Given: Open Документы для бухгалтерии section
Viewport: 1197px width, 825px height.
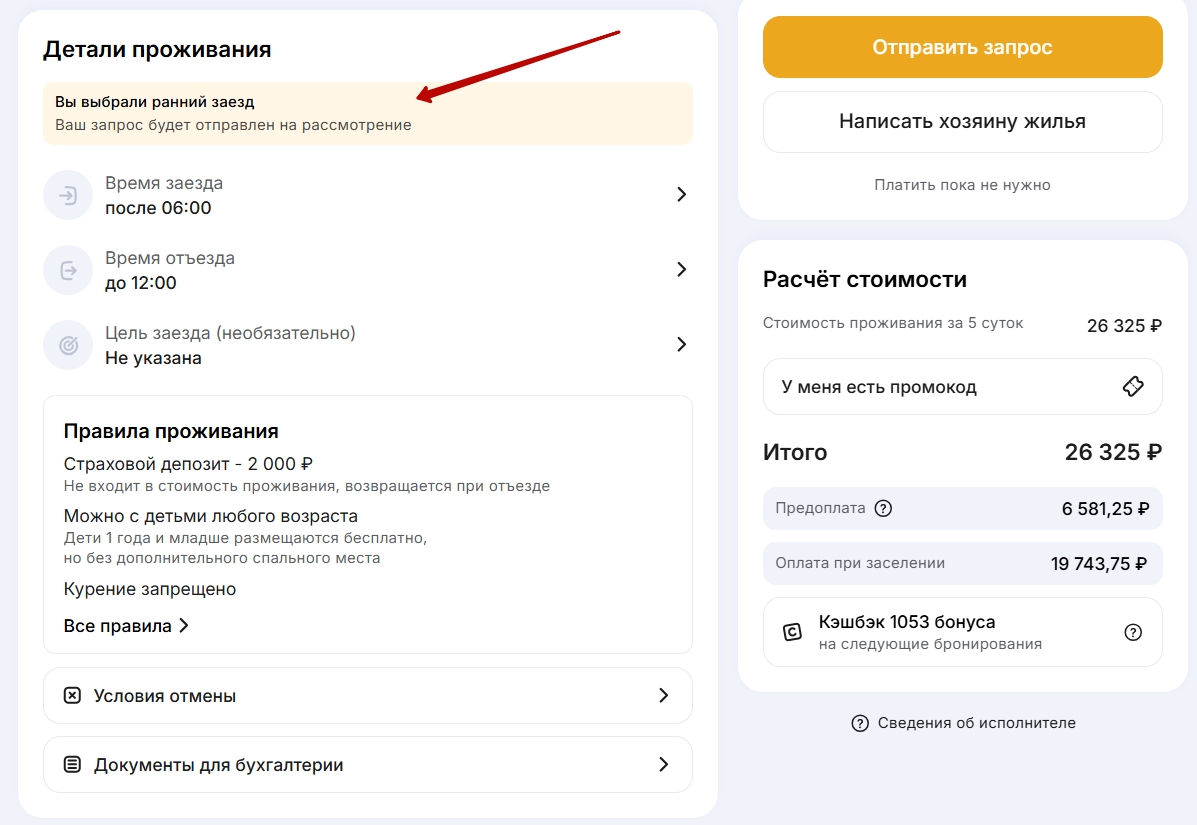Looking at the screenshot, I should click(368, 764).
